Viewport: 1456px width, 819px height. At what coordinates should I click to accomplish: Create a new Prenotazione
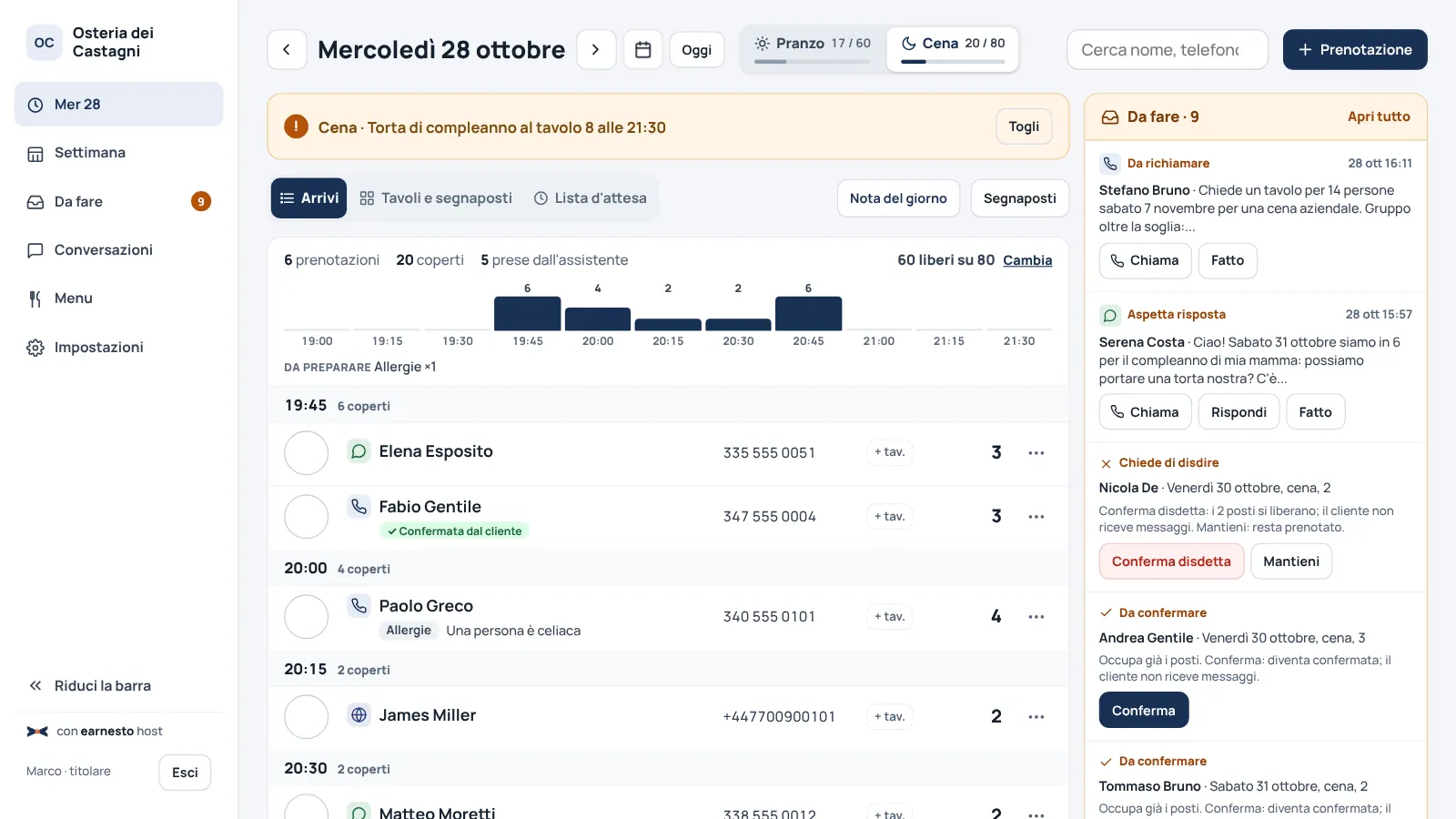(1355, 50)
